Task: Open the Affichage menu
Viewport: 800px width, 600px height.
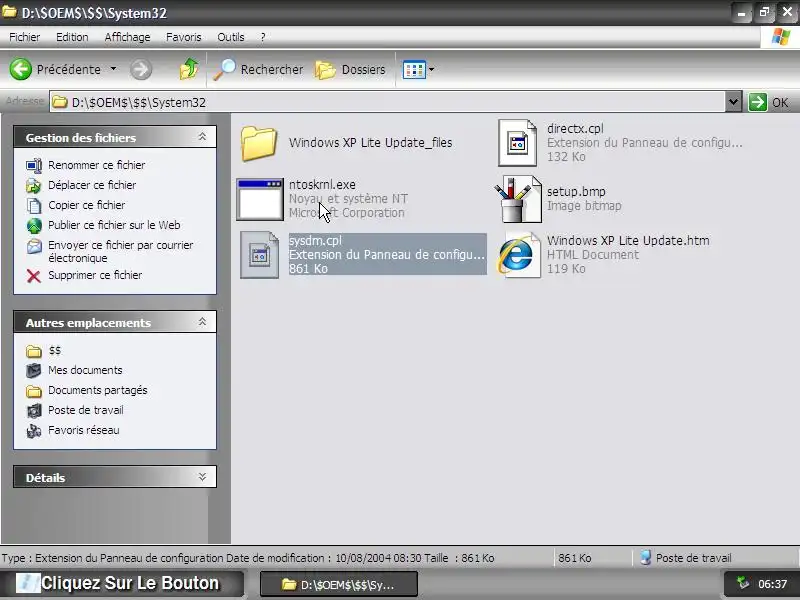Action: [x=127, y=37]
